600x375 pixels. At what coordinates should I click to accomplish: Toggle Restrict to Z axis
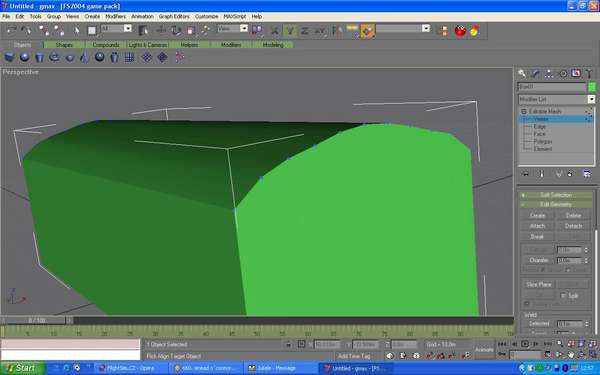pyautogui.click(x=305, y=30)
